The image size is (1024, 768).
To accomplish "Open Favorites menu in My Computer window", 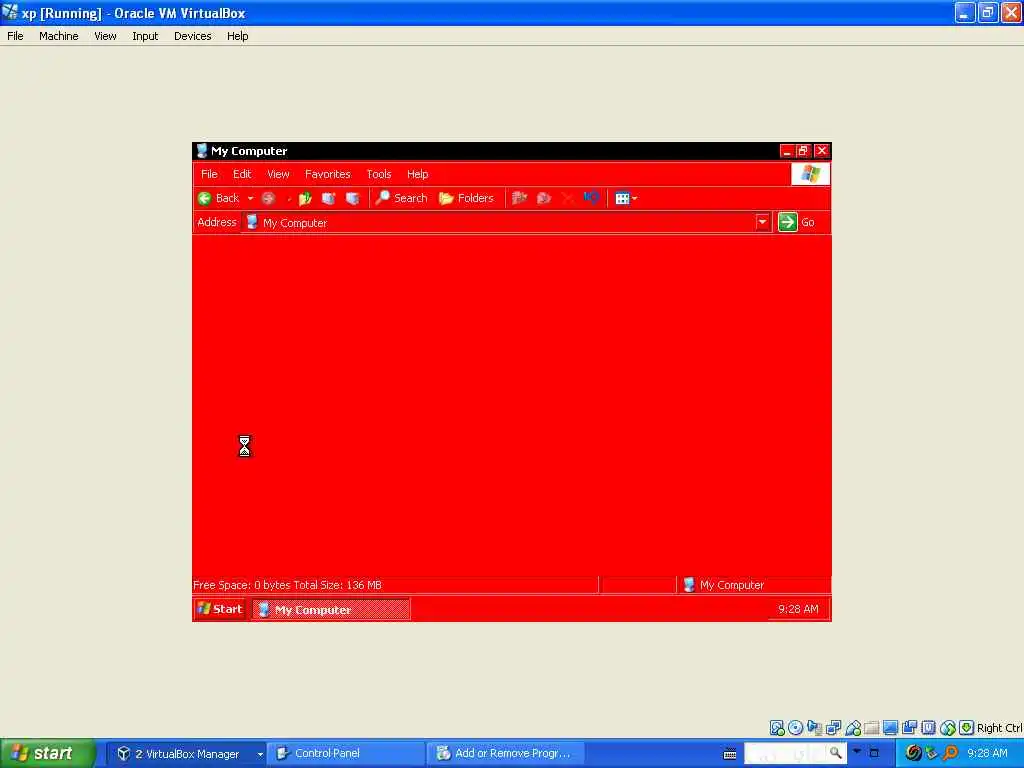I will tap(328, 174).
